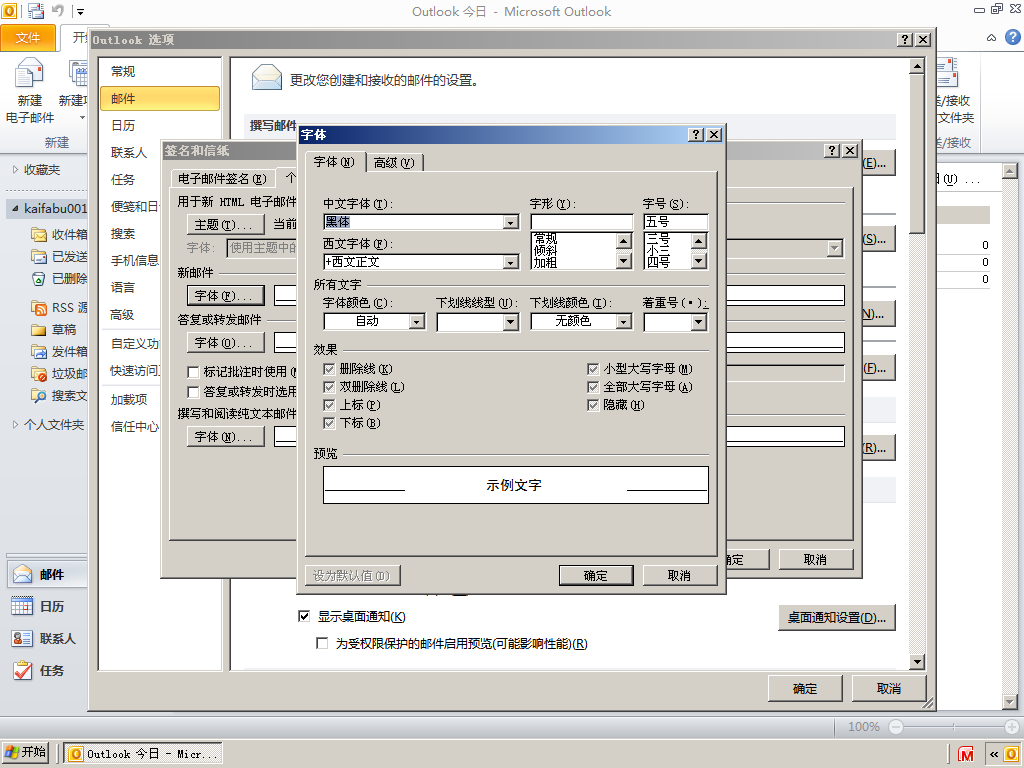Open the Junk mail folder icon
This screenshot has height=768, width=1024.
coord(39,374)
